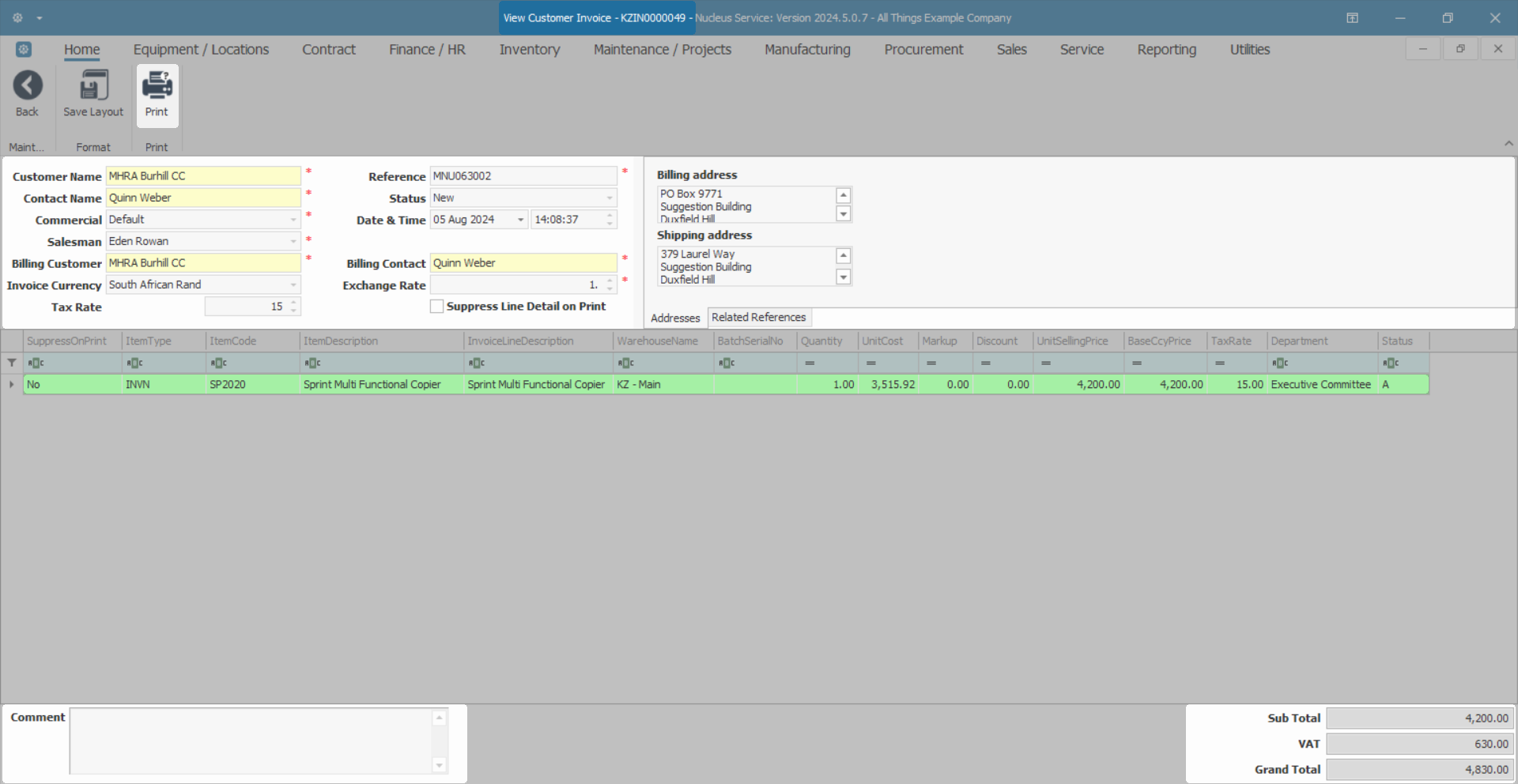Click the Exchange Rate stepper arrows

point(610,285)
